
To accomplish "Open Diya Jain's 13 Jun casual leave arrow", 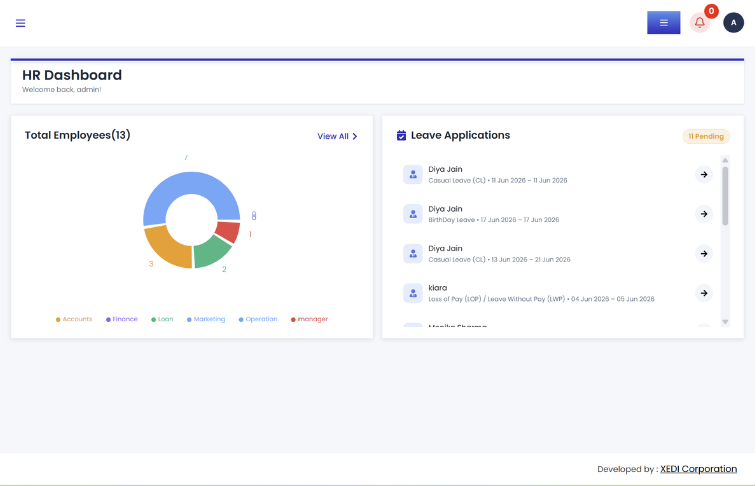I will click(704, 254).
